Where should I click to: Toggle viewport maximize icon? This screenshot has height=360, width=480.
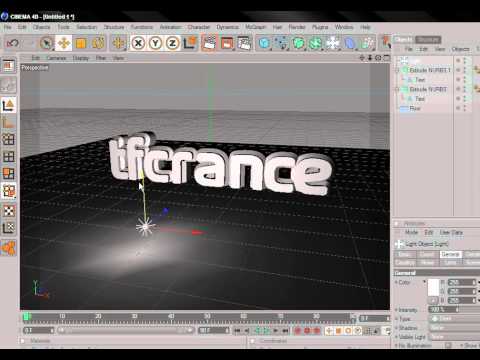386,58
